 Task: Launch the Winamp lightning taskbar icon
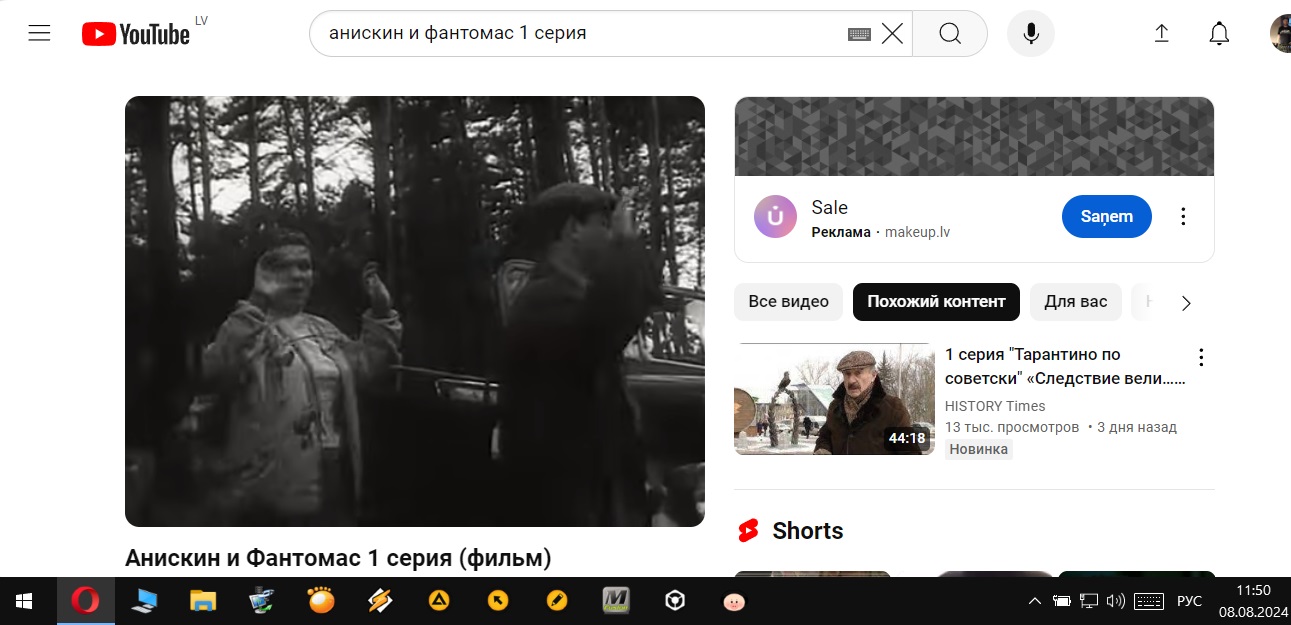[x=380, y=601]
